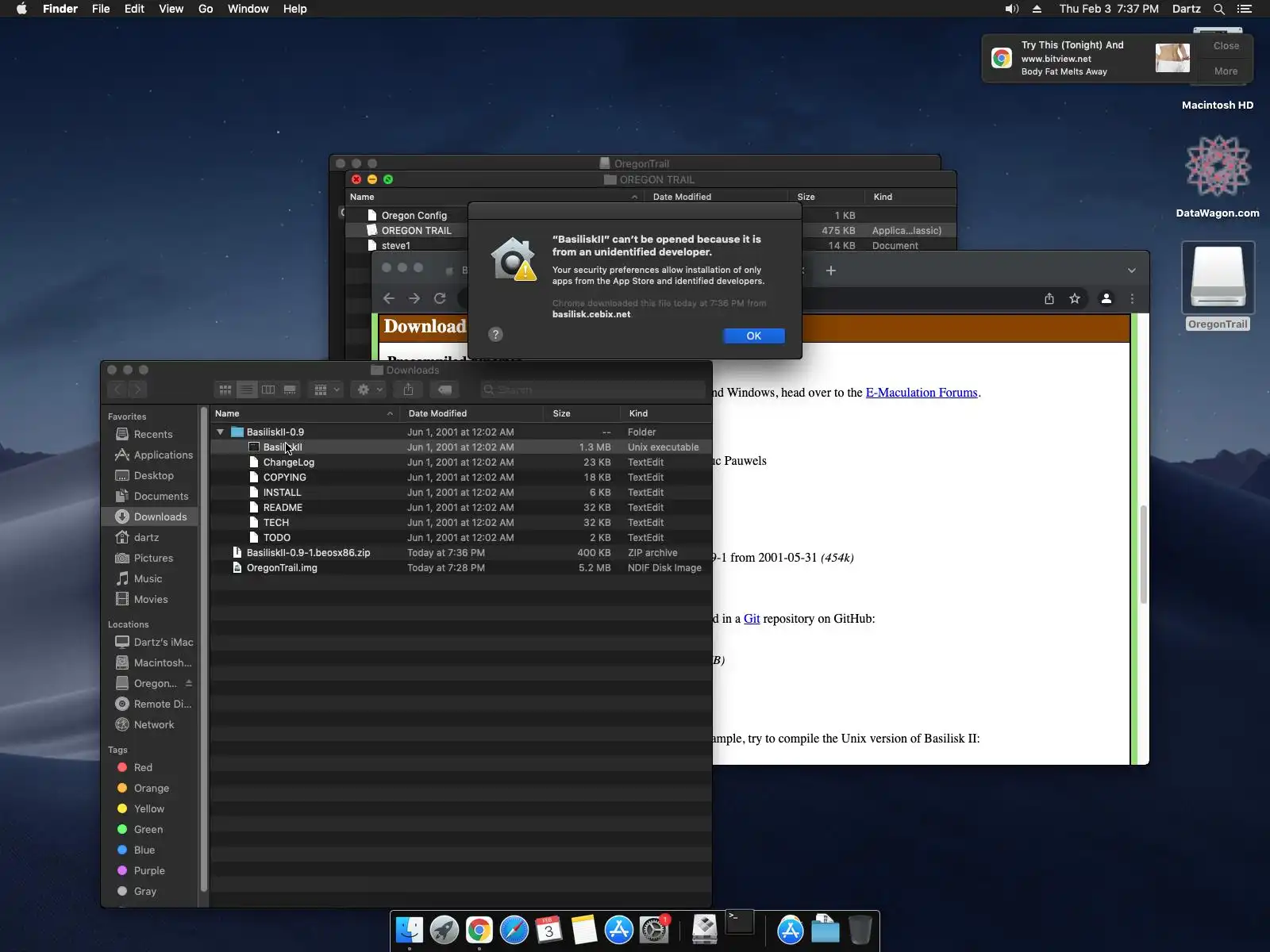Go back in the Downloads Finder window
The height and width of the screenshot is (952, 1270).
pos(117,390)
